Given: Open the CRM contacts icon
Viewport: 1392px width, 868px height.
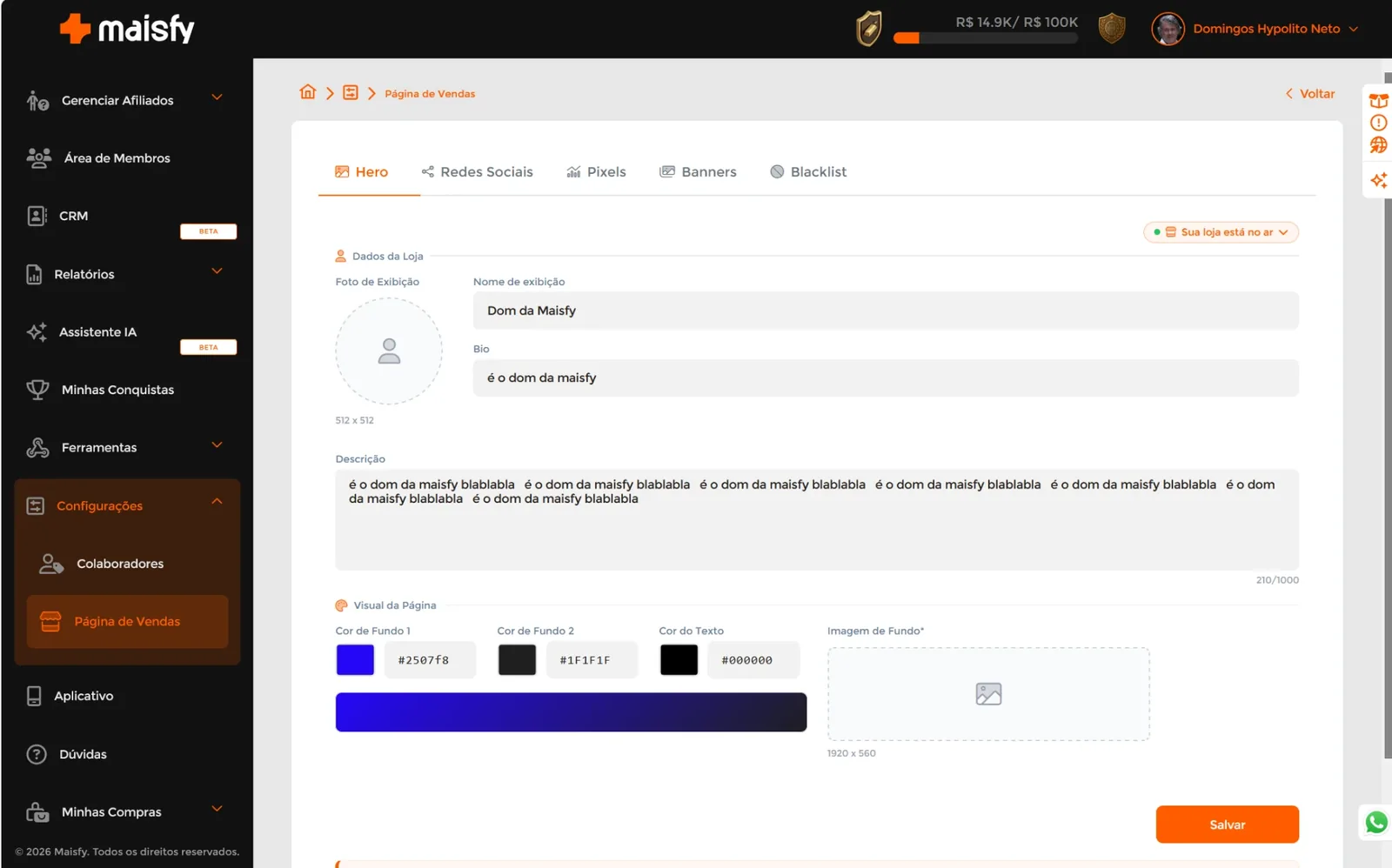Looking at the screenshot, I should pos(37,216).
